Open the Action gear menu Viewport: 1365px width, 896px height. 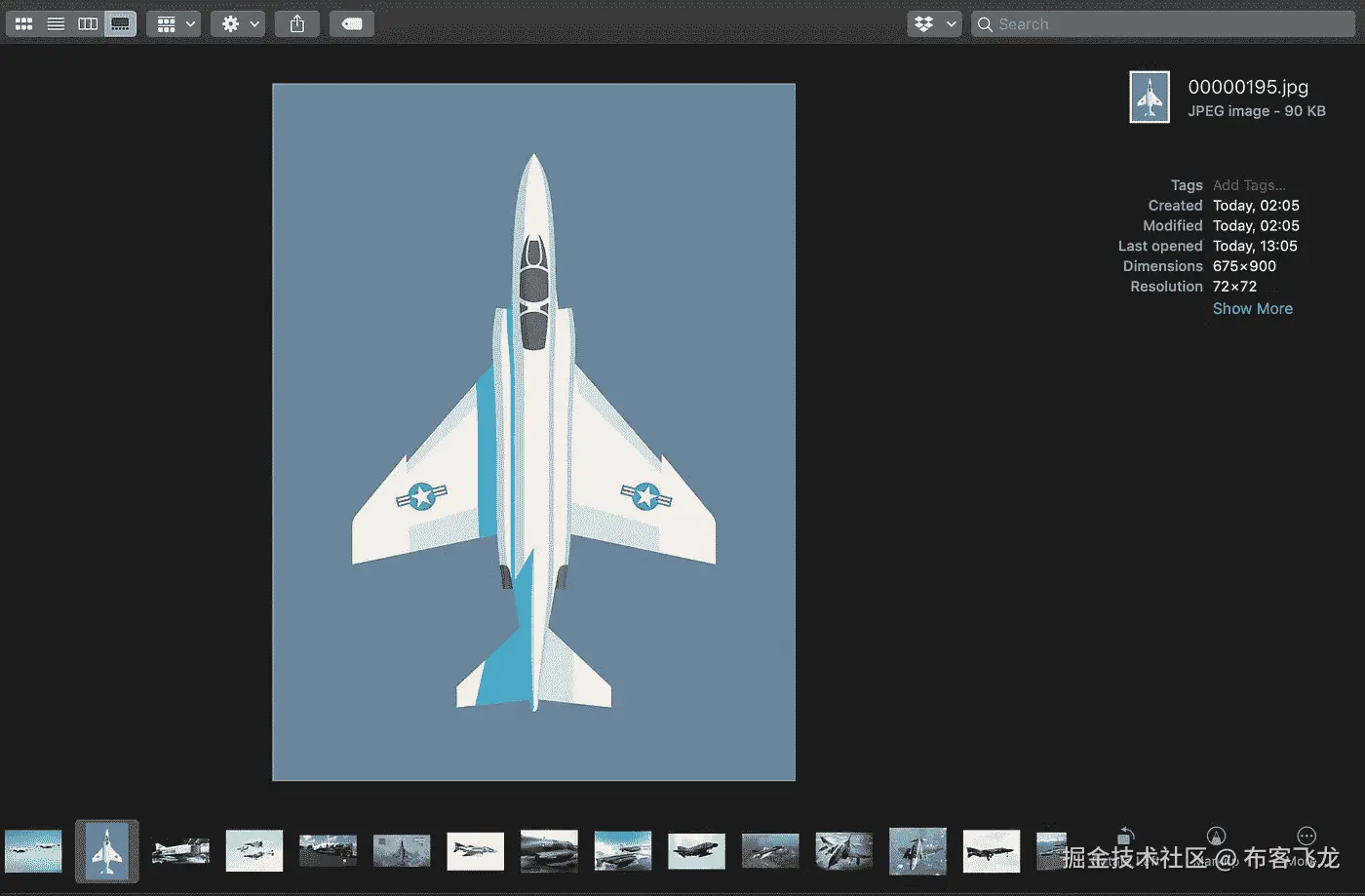click(x=238, y=23)
